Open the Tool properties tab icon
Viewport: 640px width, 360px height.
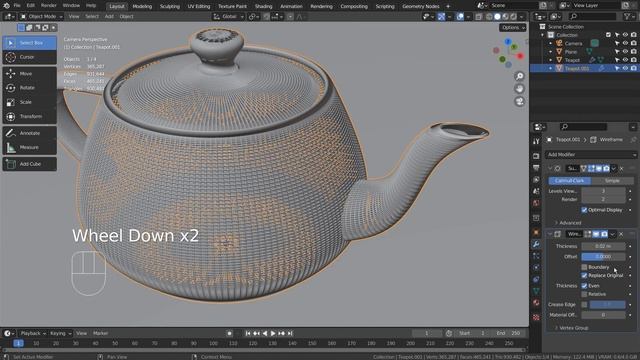pyautogui.click(x=536, y=141)
